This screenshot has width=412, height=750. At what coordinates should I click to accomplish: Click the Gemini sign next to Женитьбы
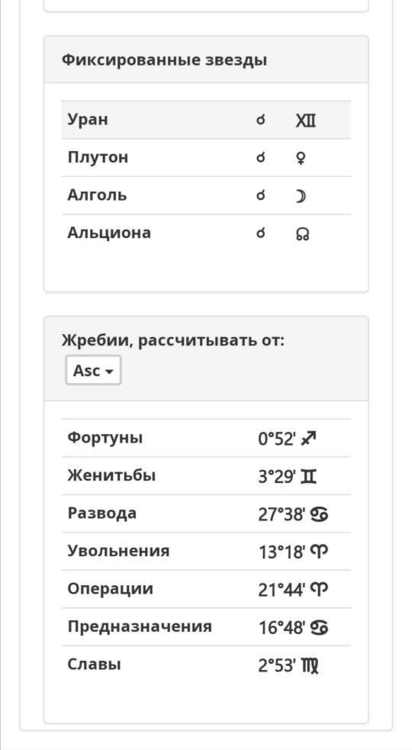tap(309, 476)
